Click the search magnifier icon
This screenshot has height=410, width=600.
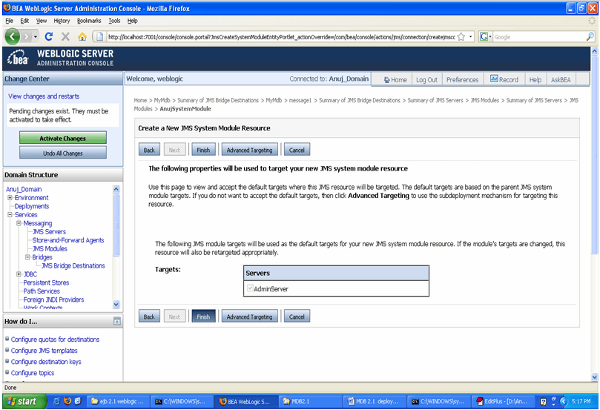tap(590, 37)
